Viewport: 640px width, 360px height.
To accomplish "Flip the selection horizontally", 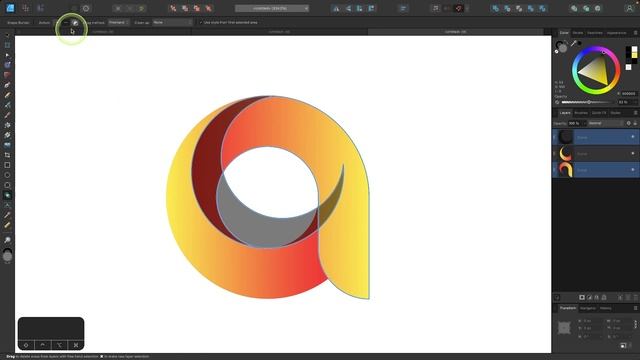I will click(336, 8).
